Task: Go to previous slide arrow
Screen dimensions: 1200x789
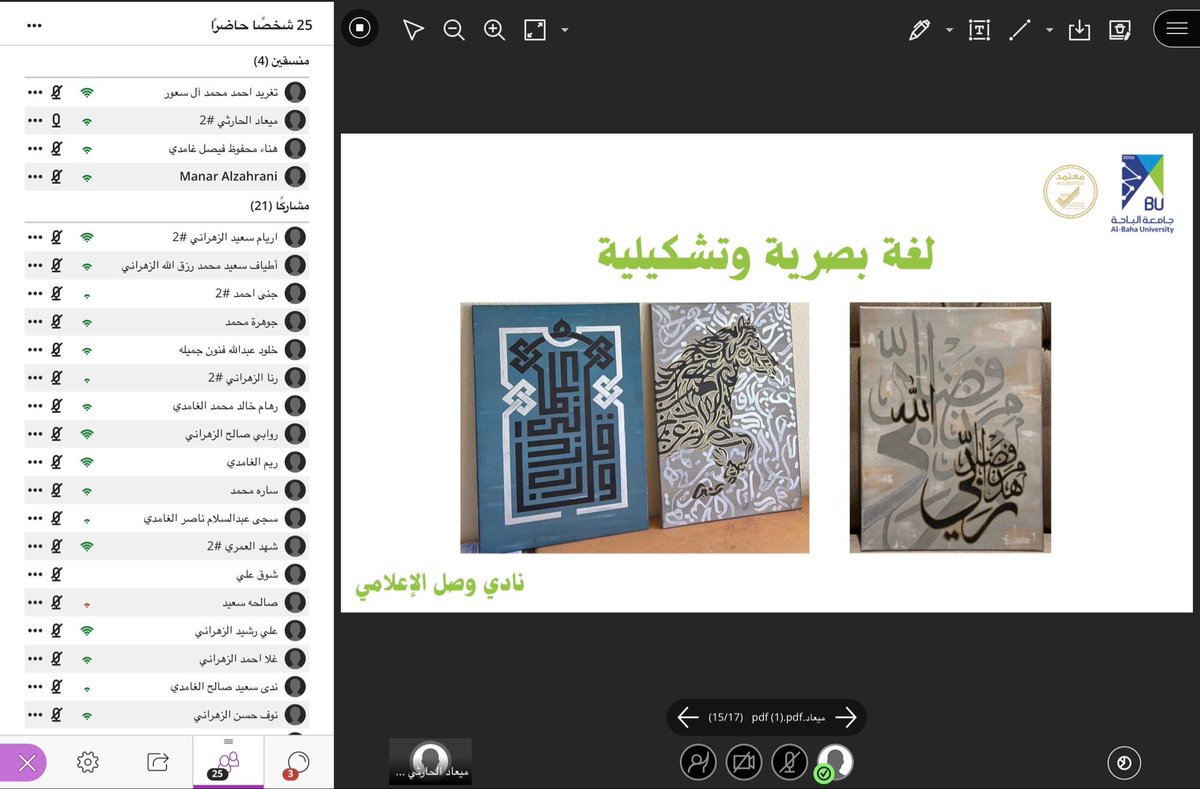Action: [687, 717]
